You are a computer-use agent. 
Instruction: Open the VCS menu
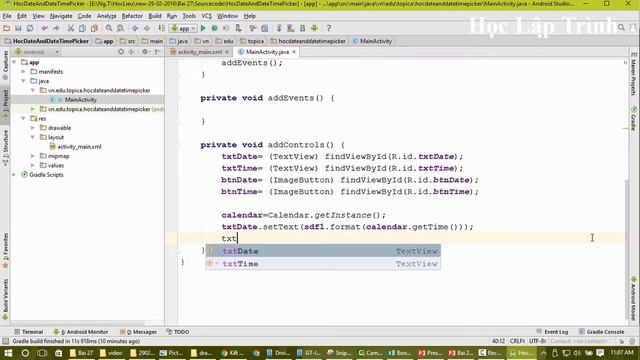207,16
